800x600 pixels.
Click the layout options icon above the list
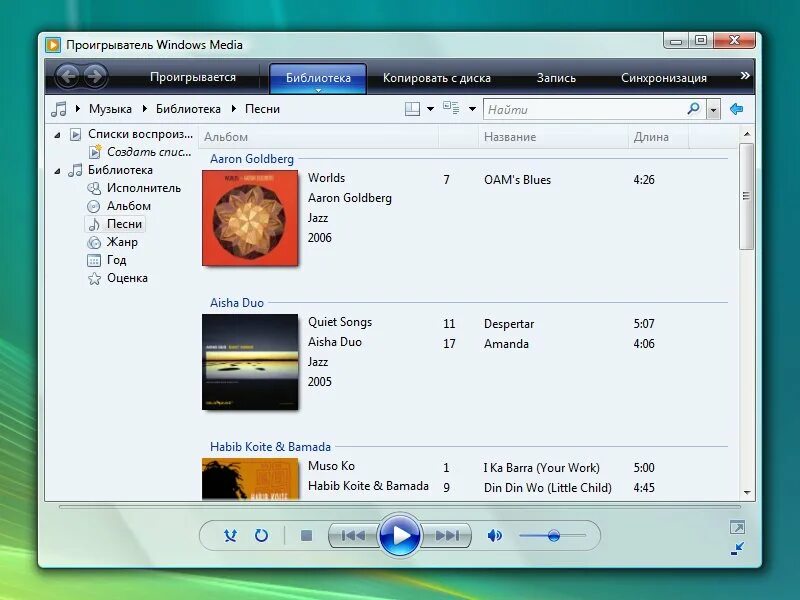411,108
